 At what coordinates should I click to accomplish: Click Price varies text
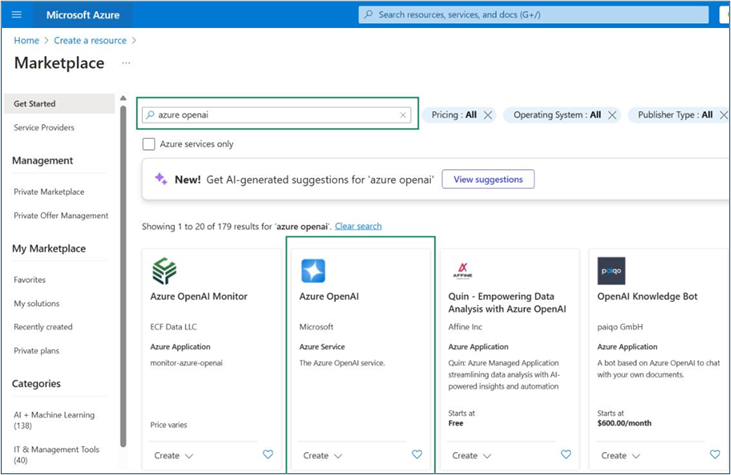[x=169, y=425]
